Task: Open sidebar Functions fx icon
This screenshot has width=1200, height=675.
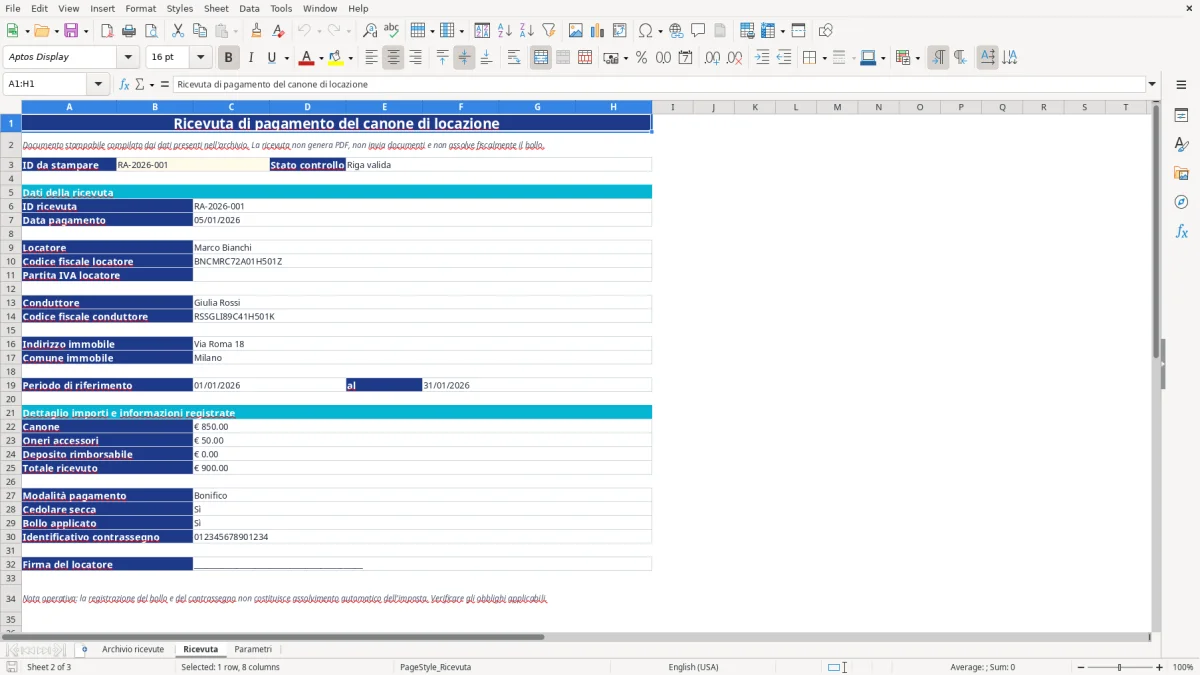Action: (1181, 231)
